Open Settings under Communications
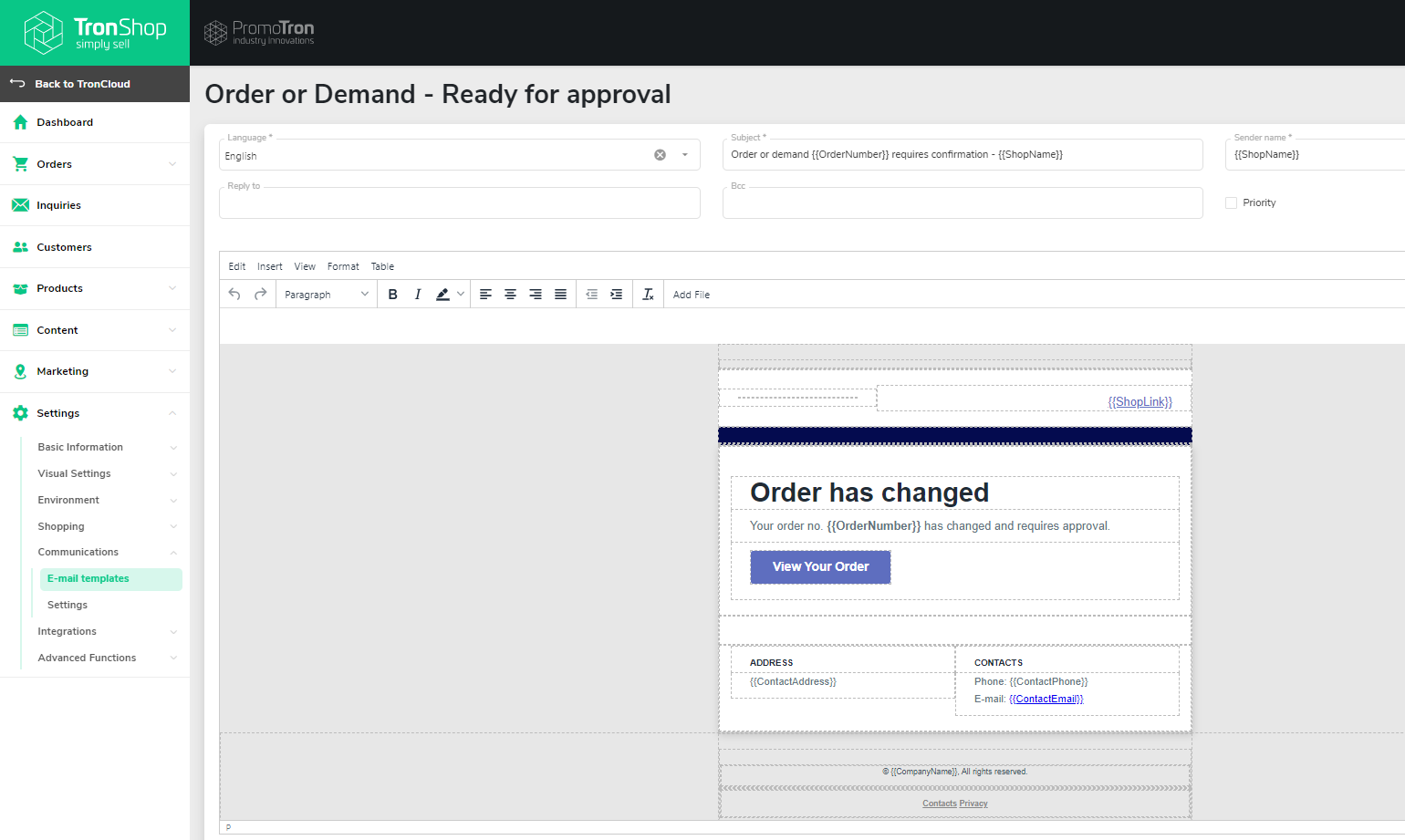This screenshot has width=1405, height=840. click(x=68, y=605)
